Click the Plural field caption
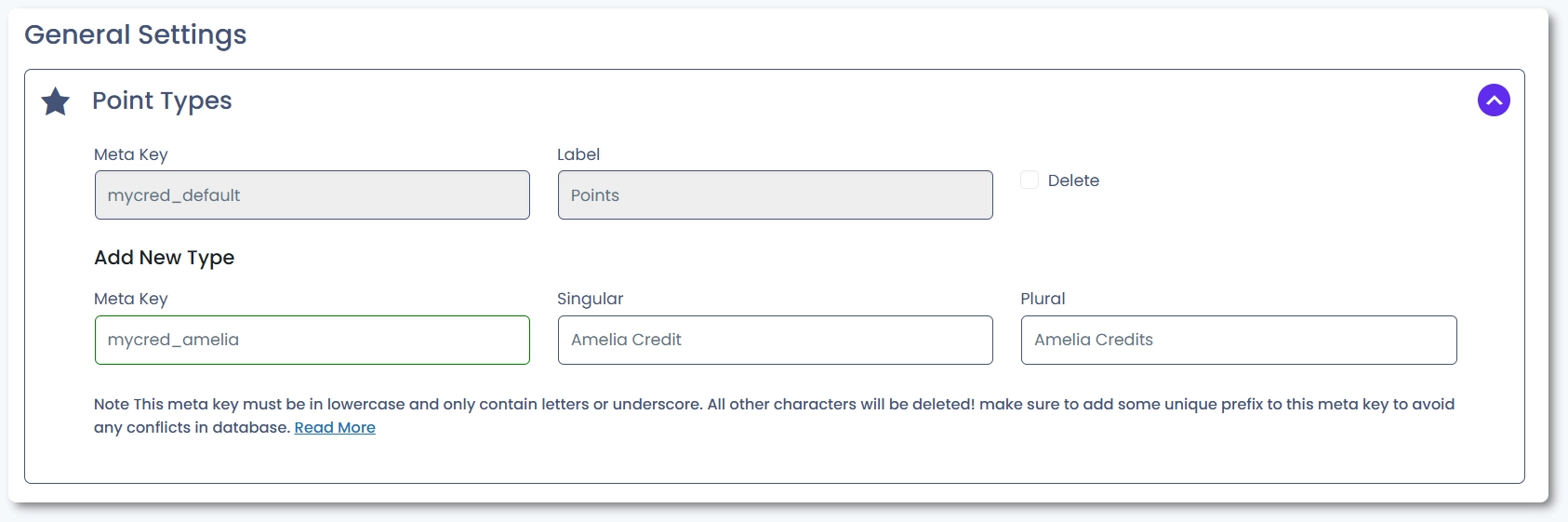This screenshot has width=1568, height=522. pyautogui.click(x=1043, y=299)
